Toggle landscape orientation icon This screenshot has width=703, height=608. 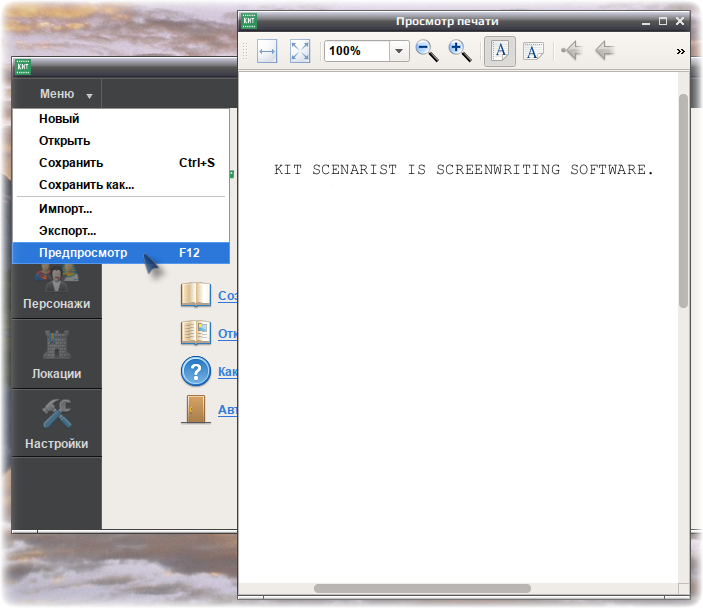(533, 51)
